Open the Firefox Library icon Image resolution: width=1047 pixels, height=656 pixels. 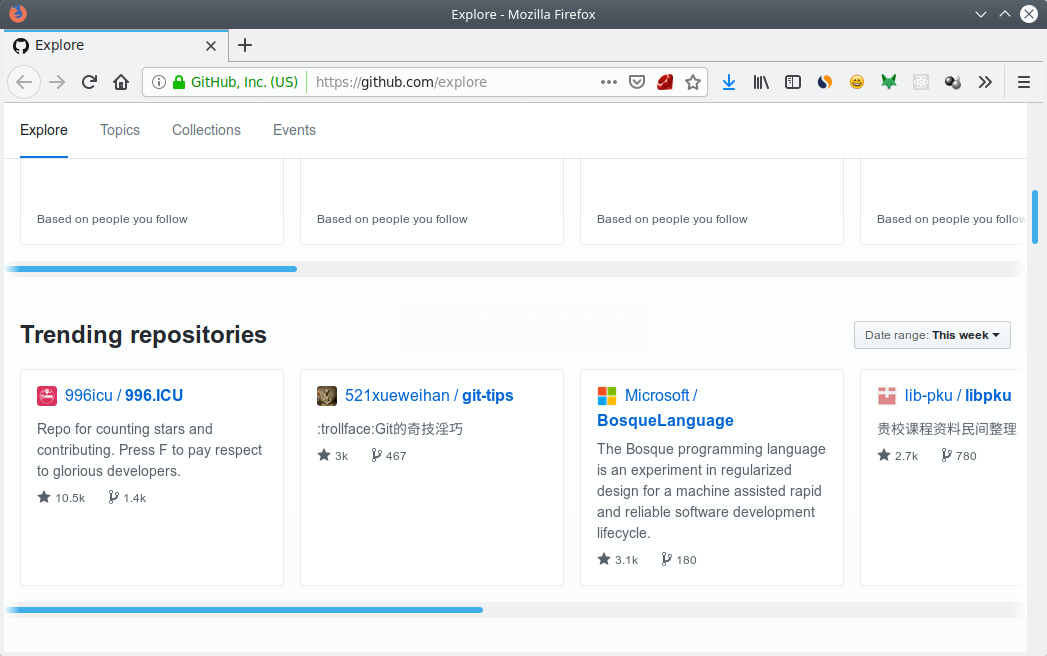pyautogui.click(x=760, y=82)
